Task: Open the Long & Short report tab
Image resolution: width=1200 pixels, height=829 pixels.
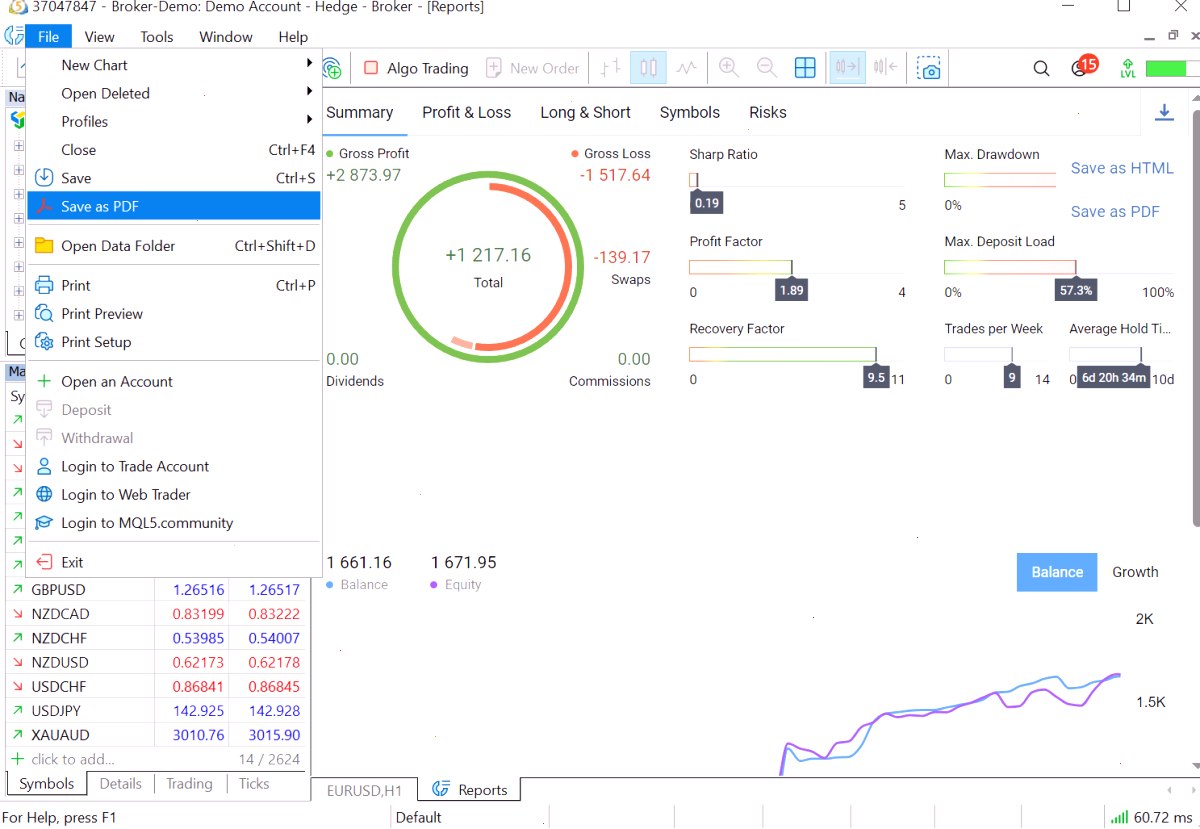Action: pyautogui.click(x=585, y=112)
